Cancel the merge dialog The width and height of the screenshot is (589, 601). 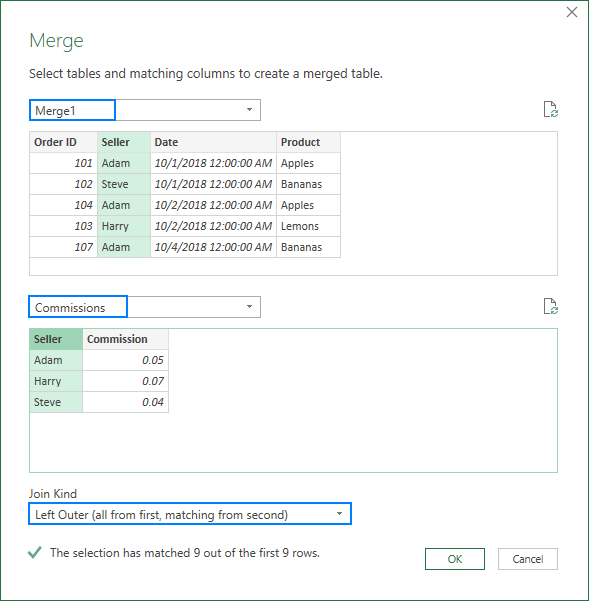tap(528, 559)
